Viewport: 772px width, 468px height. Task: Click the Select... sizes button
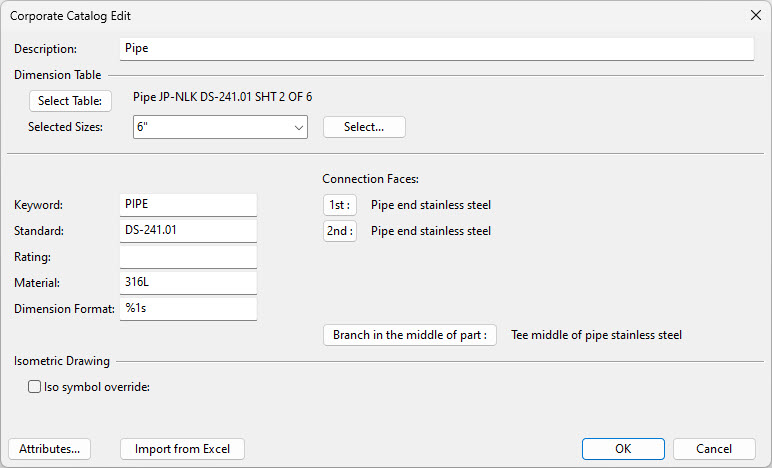coord(364,127)
